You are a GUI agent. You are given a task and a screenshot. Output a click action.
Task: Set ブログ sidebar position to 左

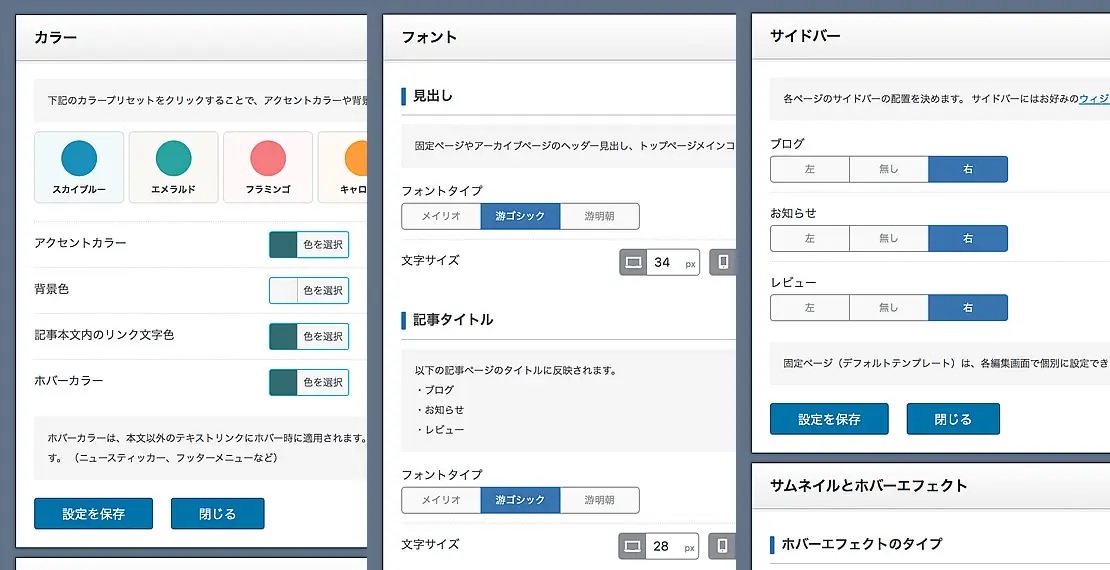point(809,169)
